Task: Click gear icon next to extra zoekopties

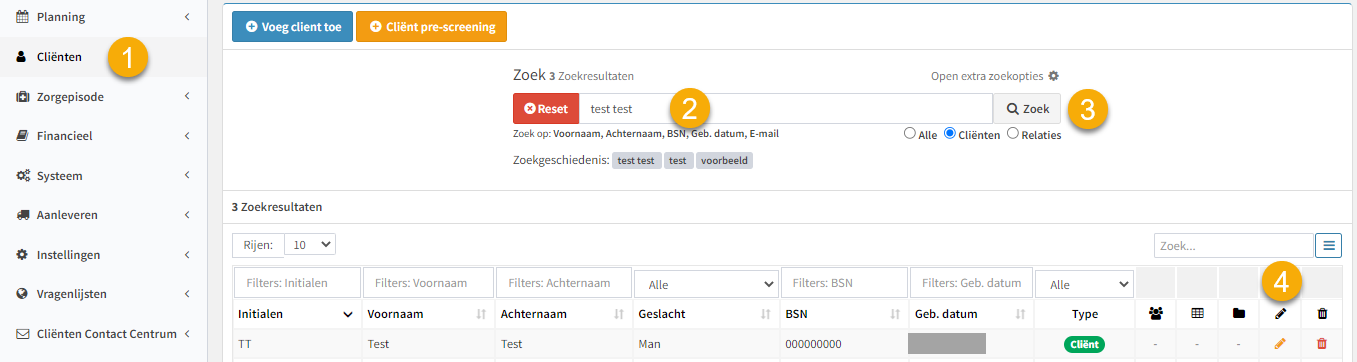Action: point(1053,76)
